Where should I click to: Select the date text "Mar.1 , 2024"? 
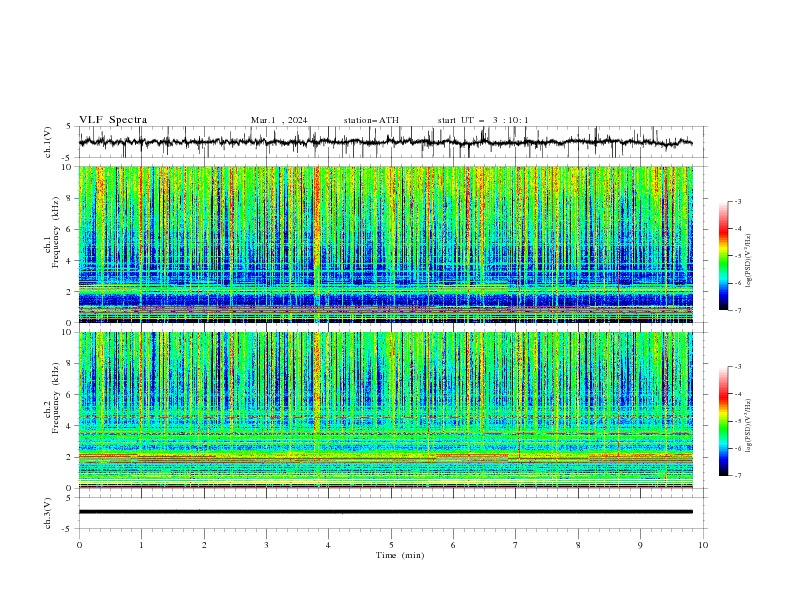[x=279, y=120]
